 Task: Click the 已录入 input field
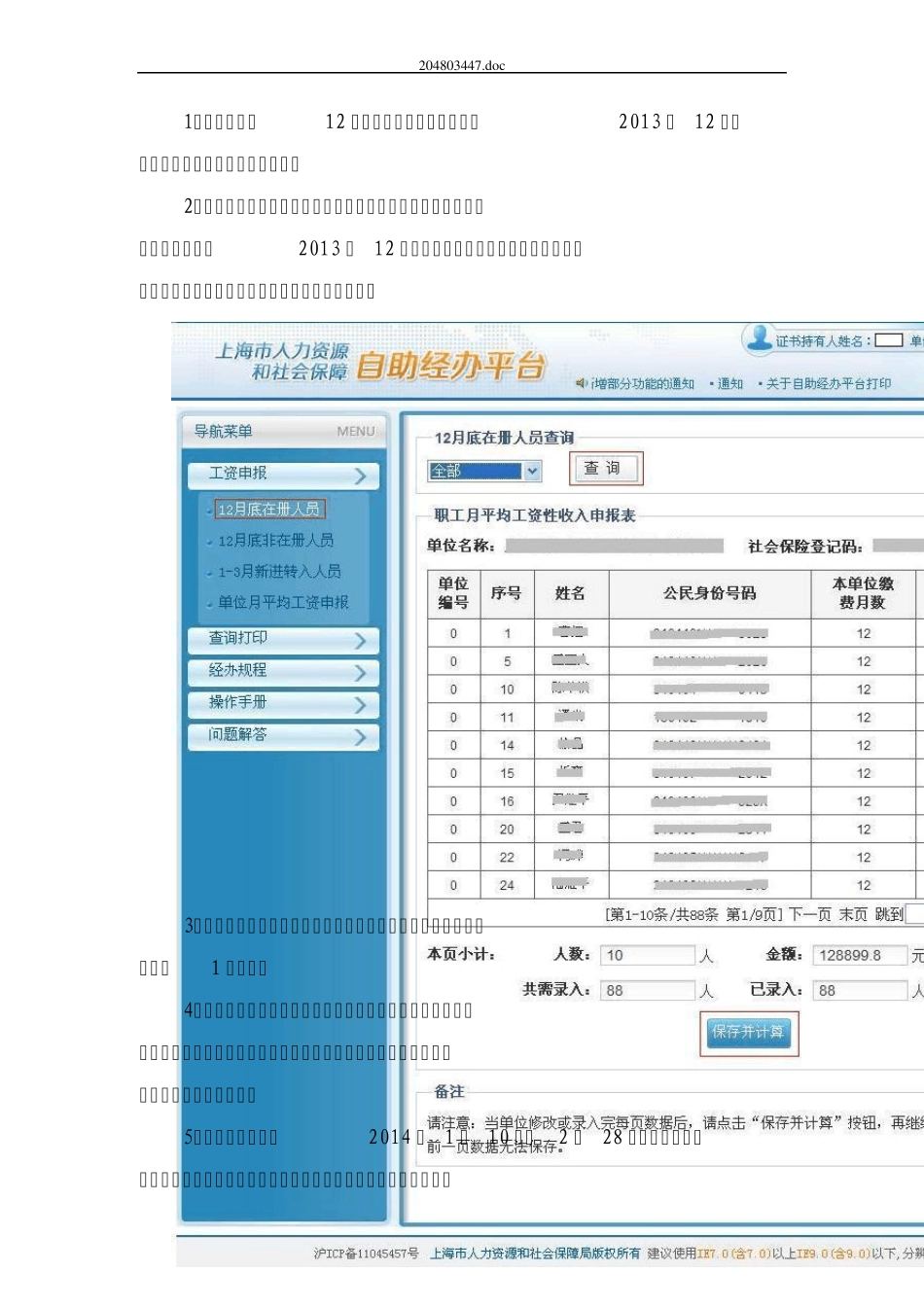860,990
